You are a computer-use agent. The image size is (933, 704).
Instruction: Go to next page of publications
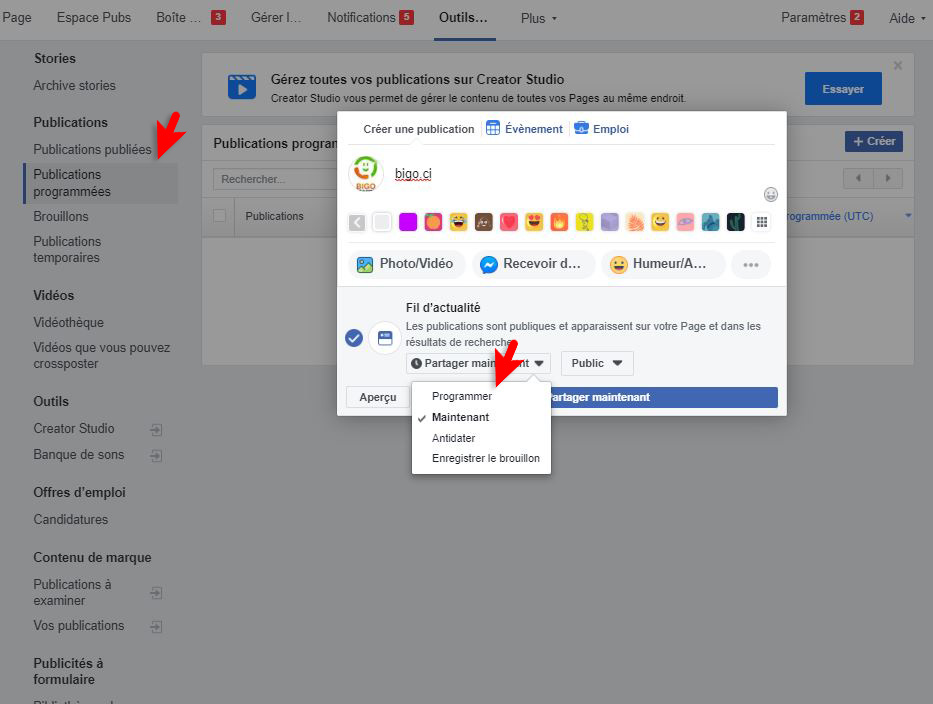click(x=888, y=178)
